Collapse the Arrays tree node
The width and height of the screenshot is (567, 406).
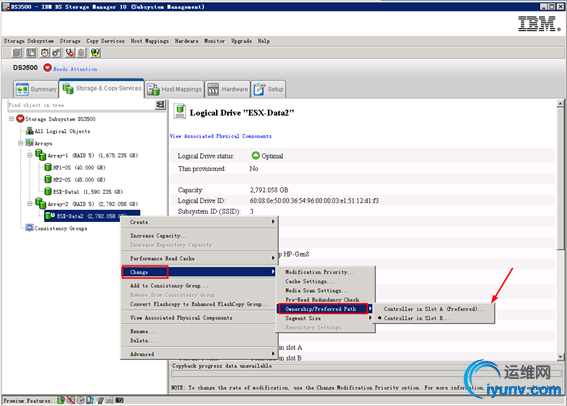(21, 143)
